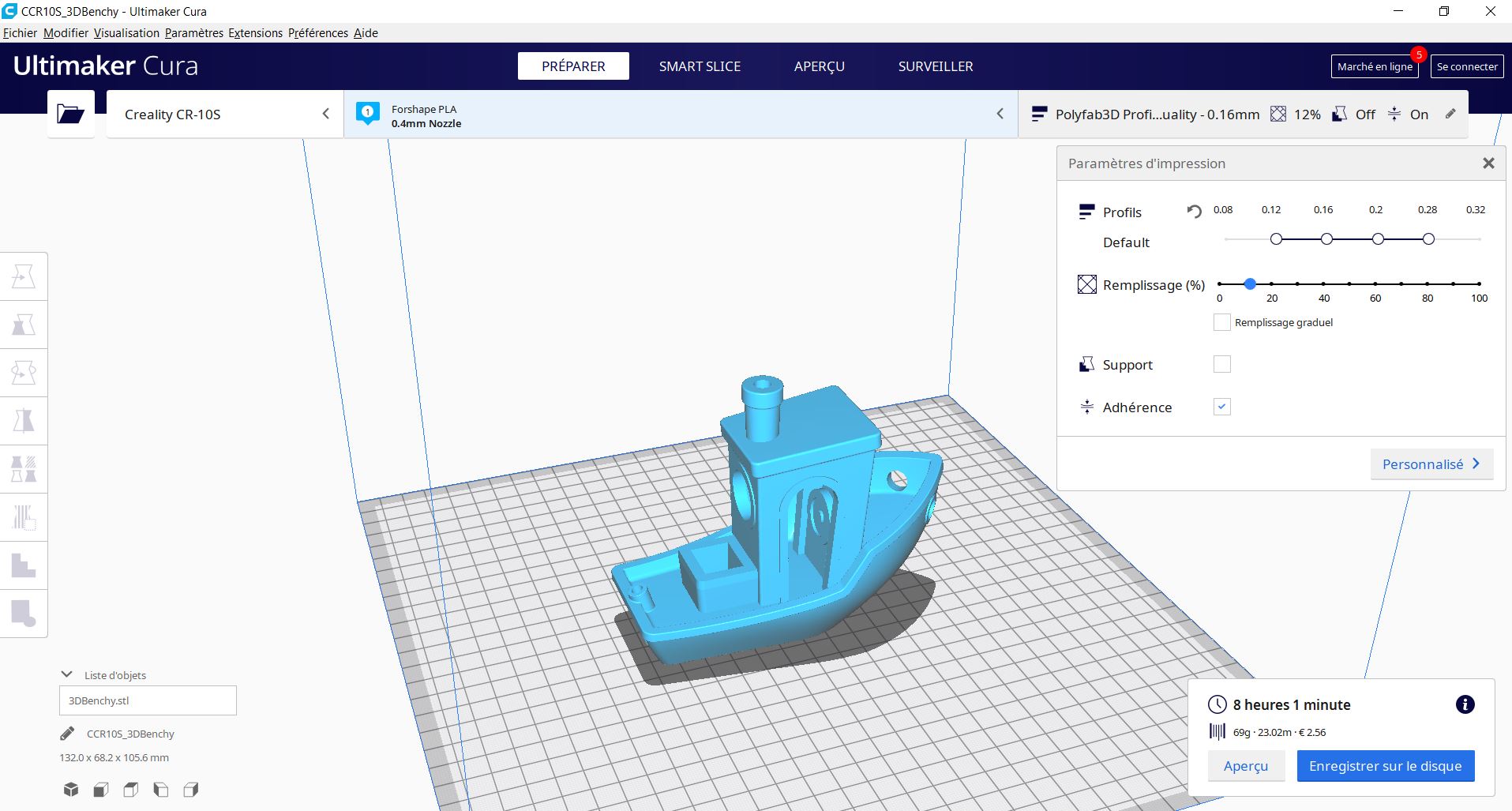Open a file with the folder icon
The height and width of the screenshot is (811, 1512).
click(x=70, y=115)
